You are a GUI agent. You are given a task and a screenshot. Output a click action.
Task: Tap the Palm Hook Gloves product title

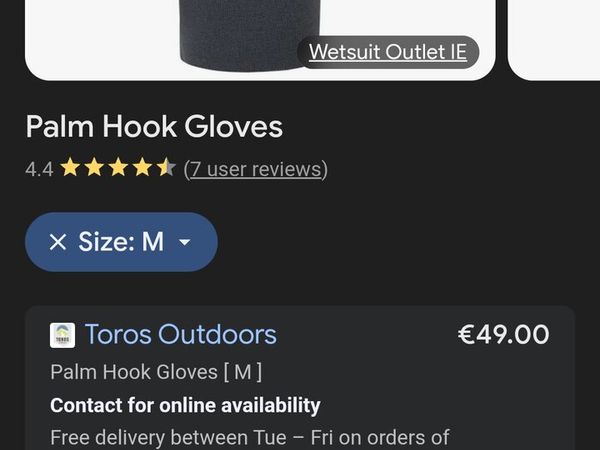point(154,127)
